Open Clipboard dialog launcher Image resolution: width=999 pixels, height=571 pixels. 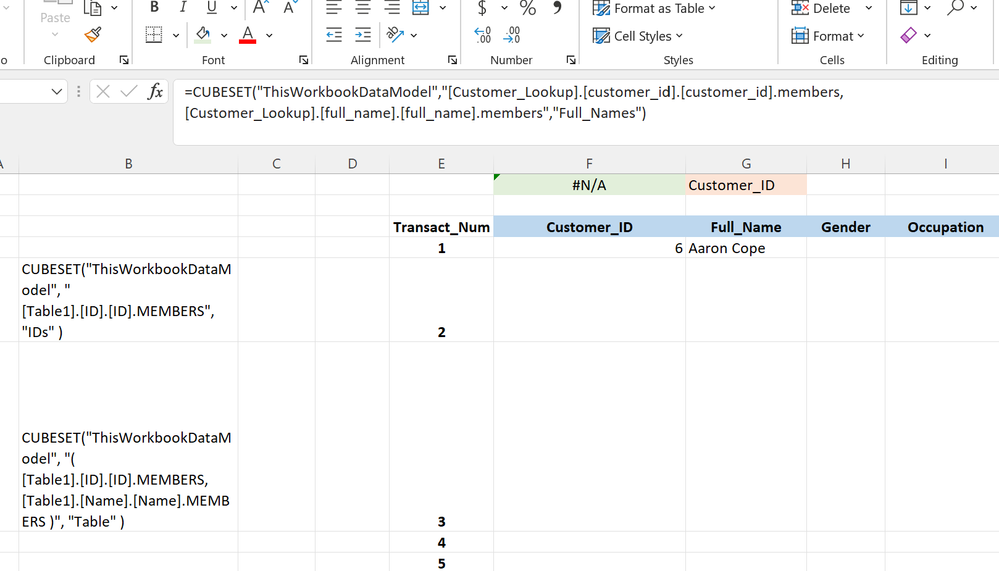click(x=124, y=60)
